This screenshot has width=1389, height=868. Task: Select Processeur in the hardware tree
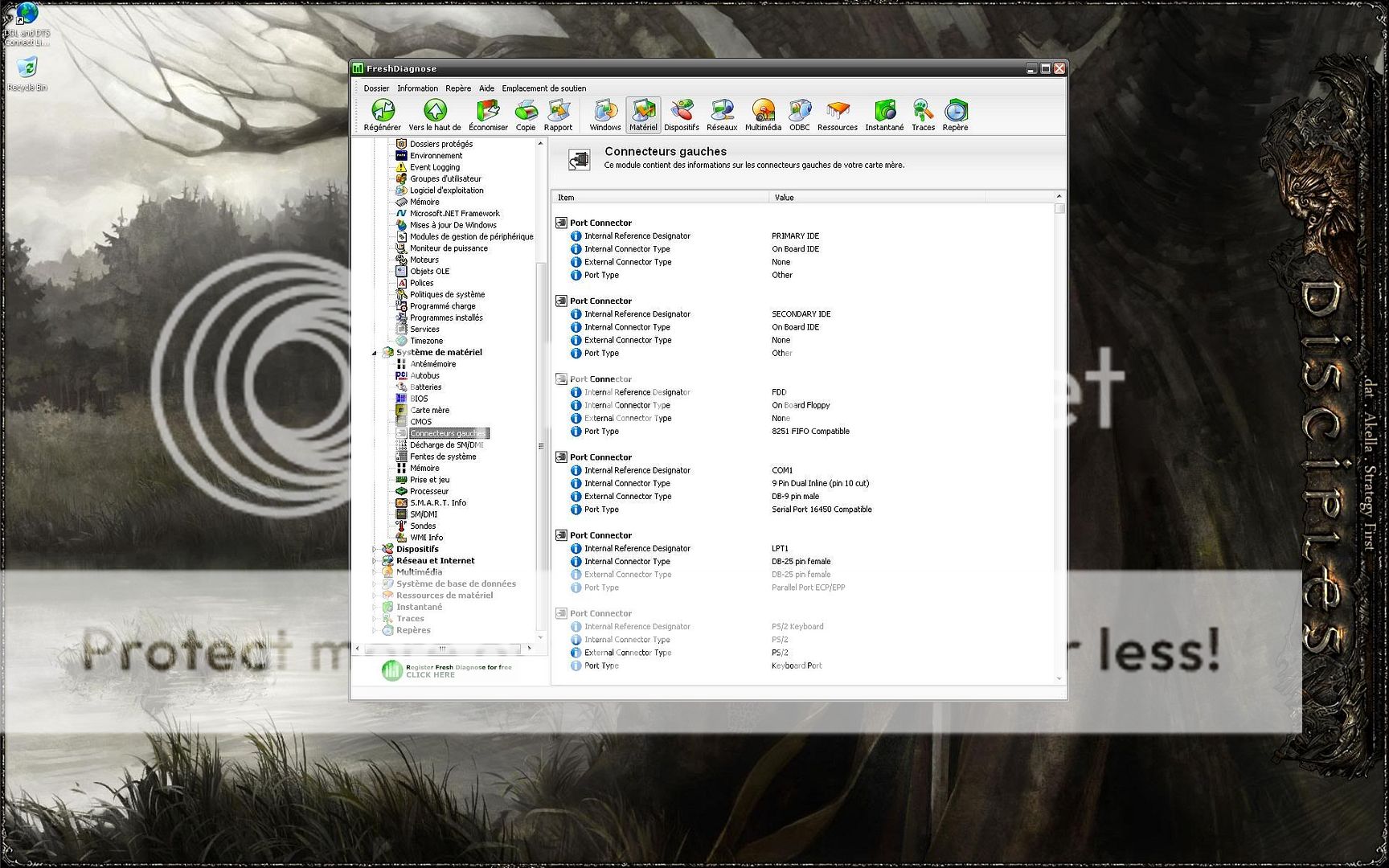[x=429, y=491]
